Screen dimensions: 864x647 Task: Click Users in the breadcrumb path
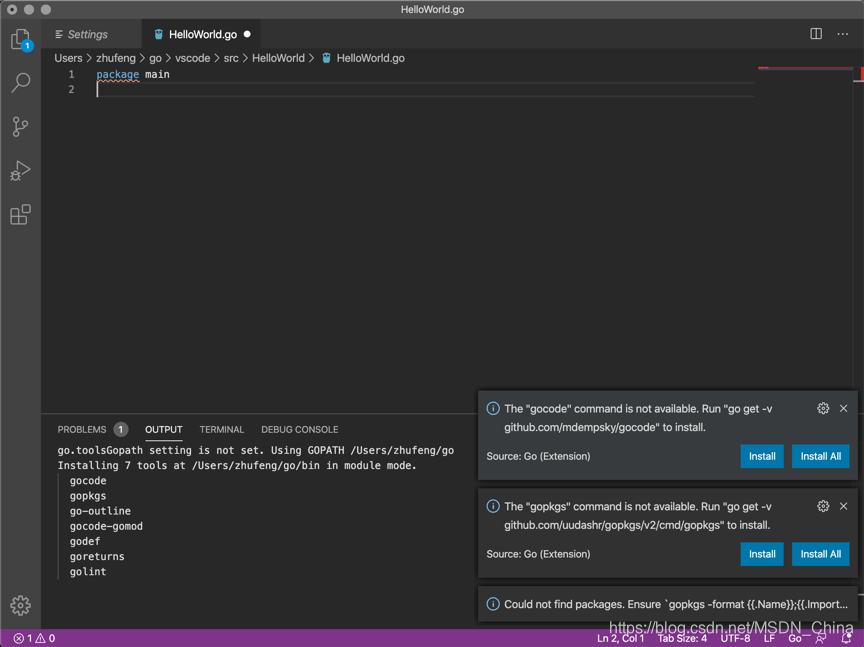tap(68, 58)
